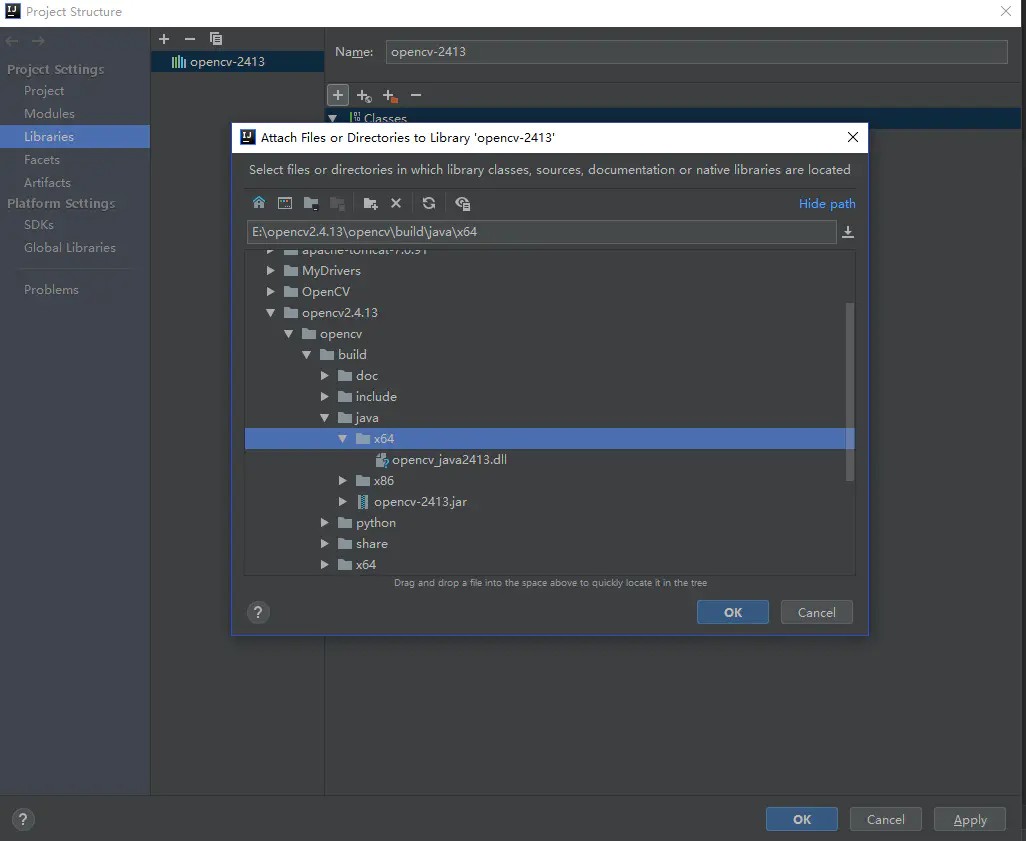Expand the python folder

[x=325, y=523]
